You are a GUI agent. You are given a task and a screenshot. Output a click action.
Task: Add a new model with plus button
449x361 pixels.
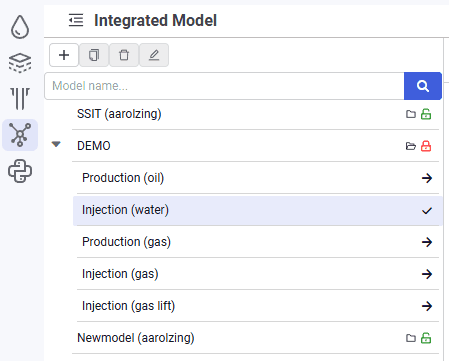tap(64, 55)
